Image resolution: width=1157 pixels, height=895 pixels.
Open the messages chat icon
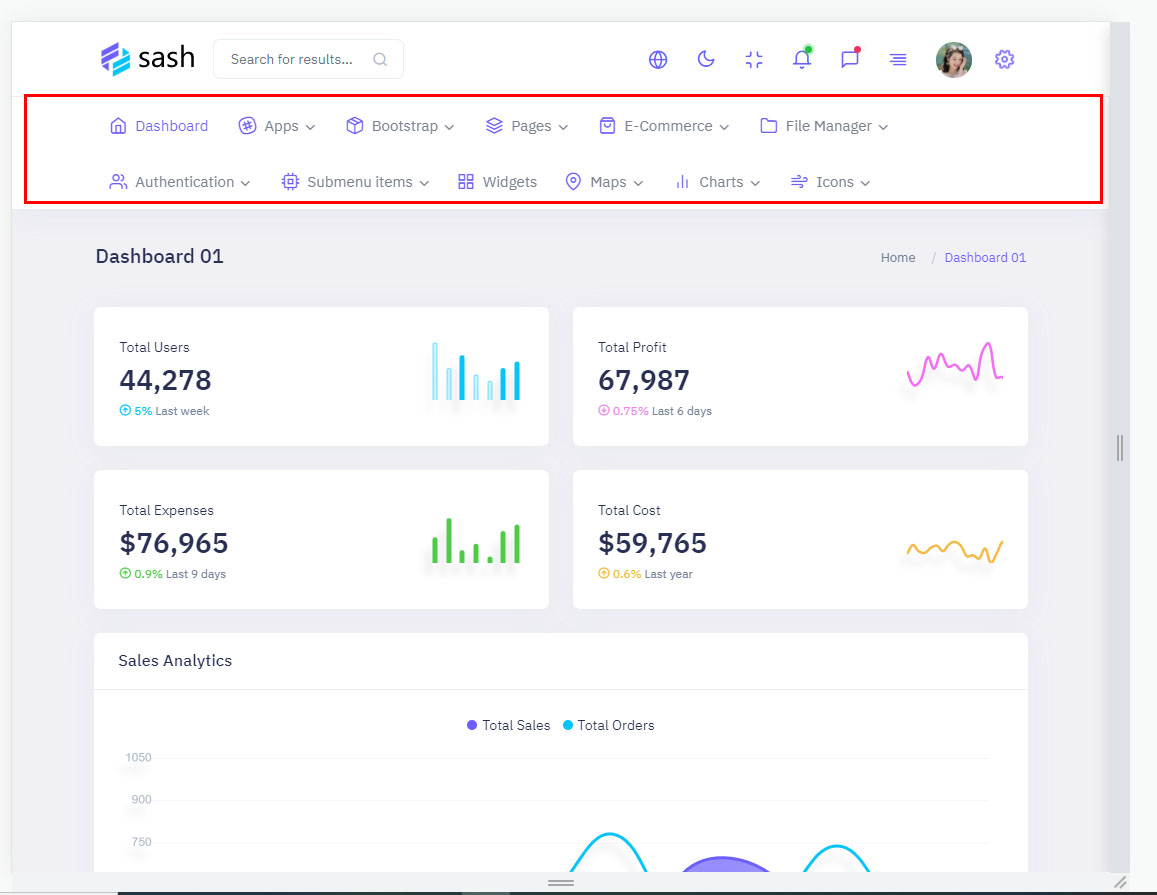(x=850, y=60)
